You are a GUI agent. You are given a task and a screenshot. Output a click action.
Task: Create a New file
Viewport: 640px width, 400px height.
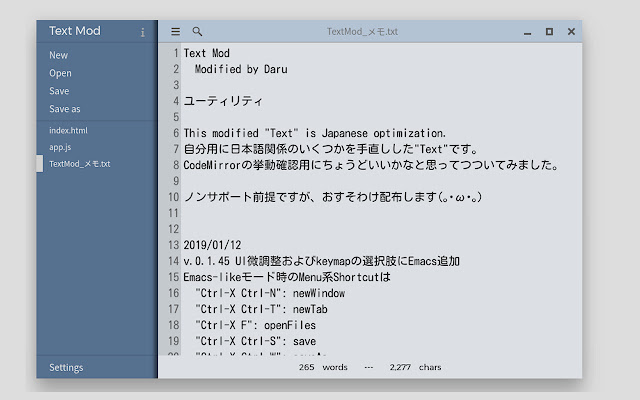[58, 55]
